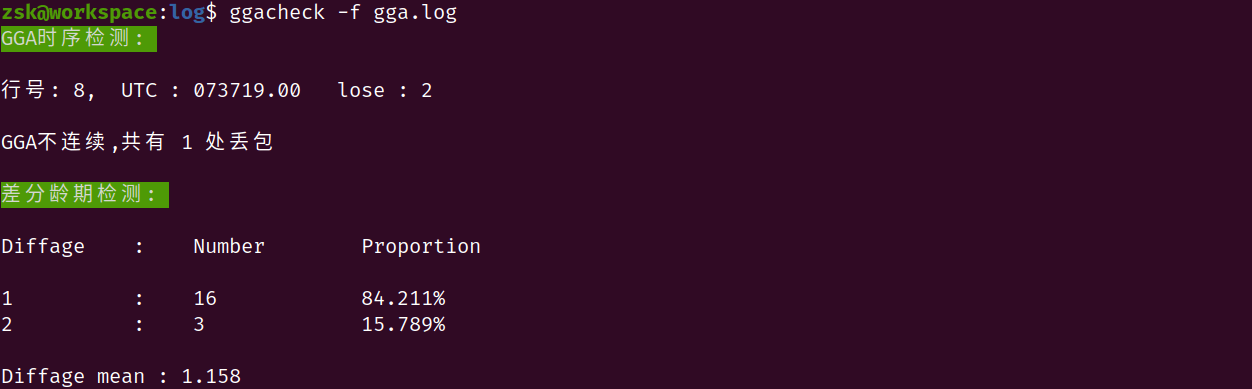Click the UTC value 073719.00
This screenshot has height=389, width=1252.
(247, 91)
